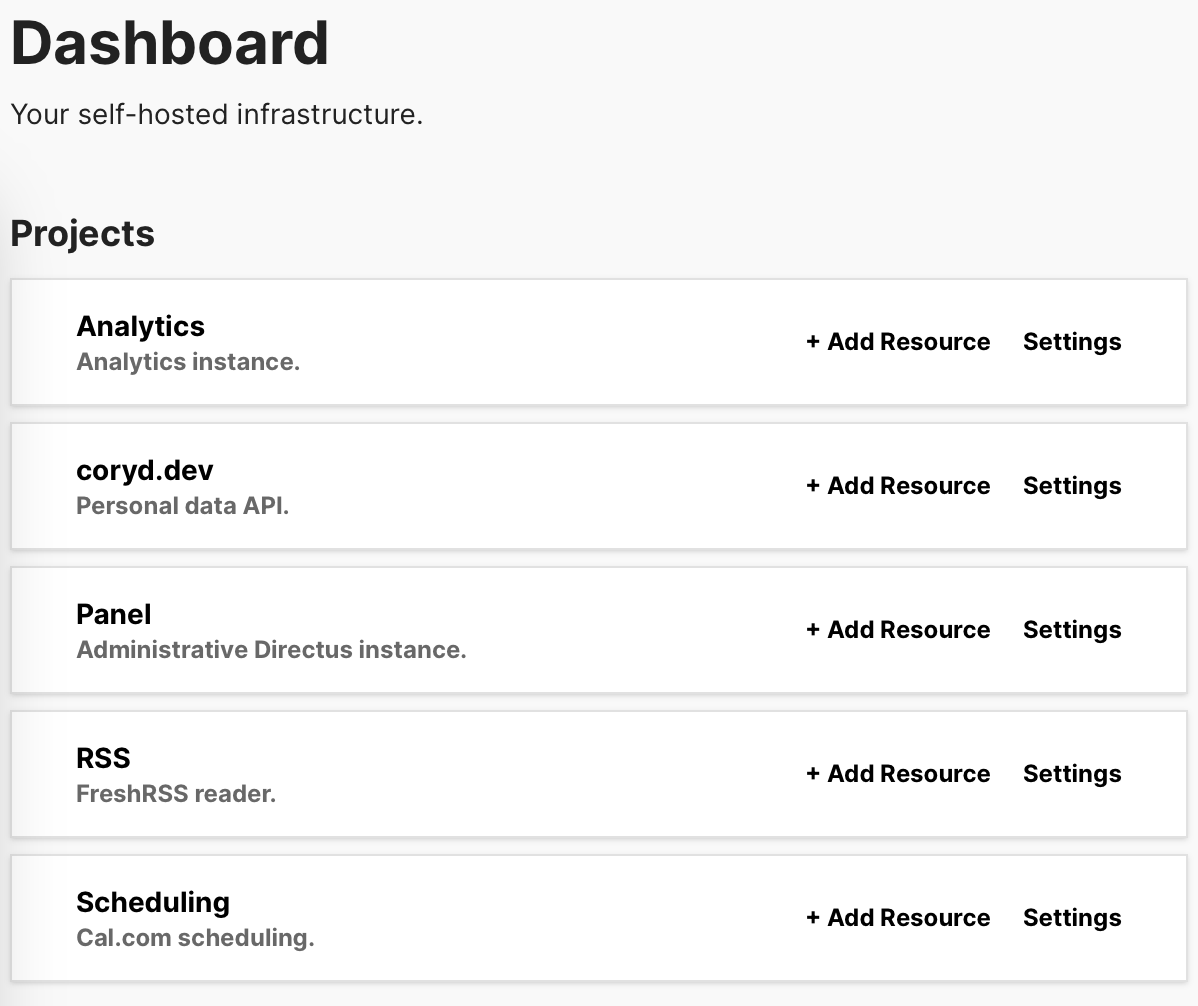Click the "Personal data API." description
This screenshot has width=1198, height=1006.
tap(182, 506)
